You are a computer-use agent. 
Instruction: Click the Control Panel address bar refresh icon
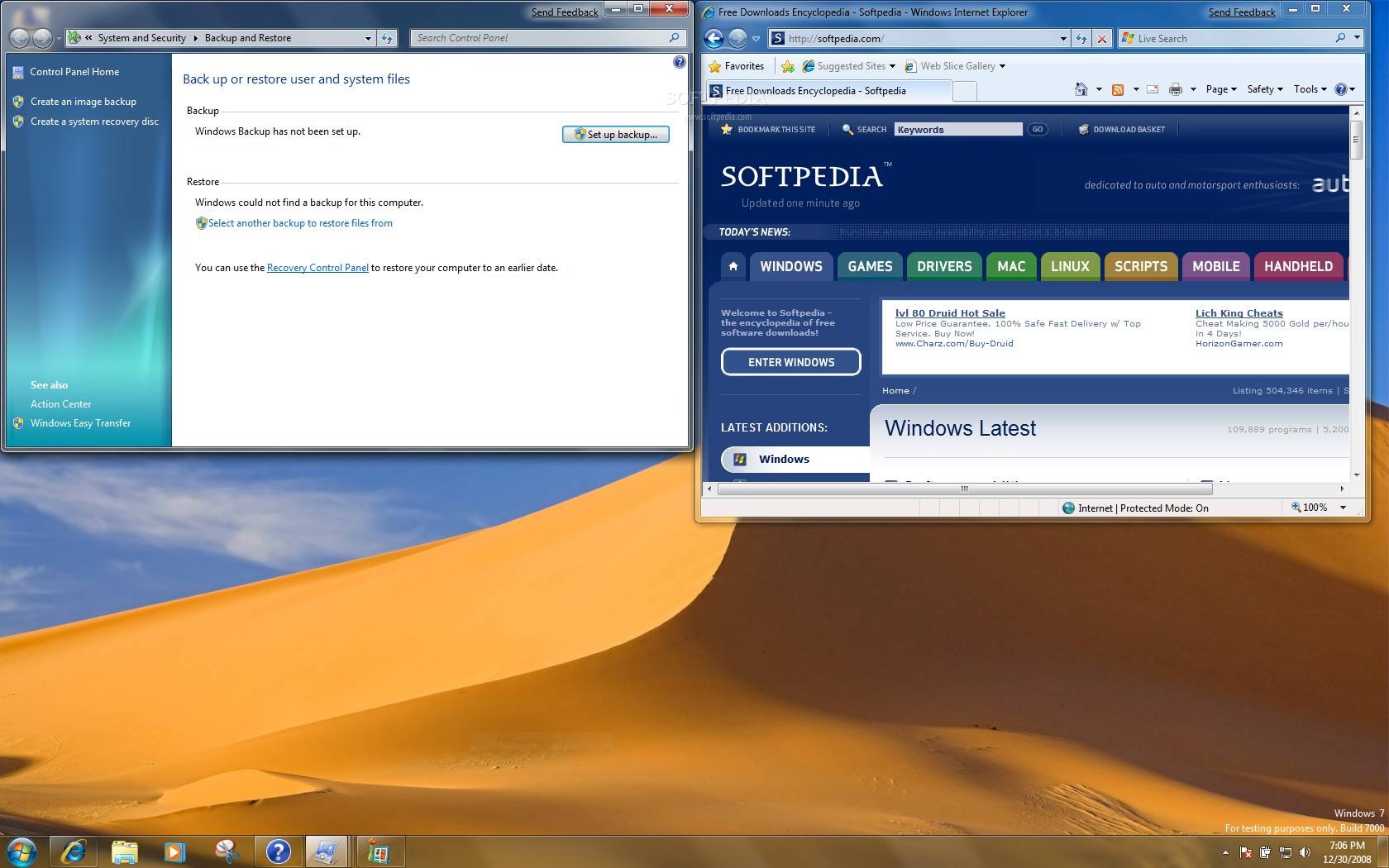(387, 38)
